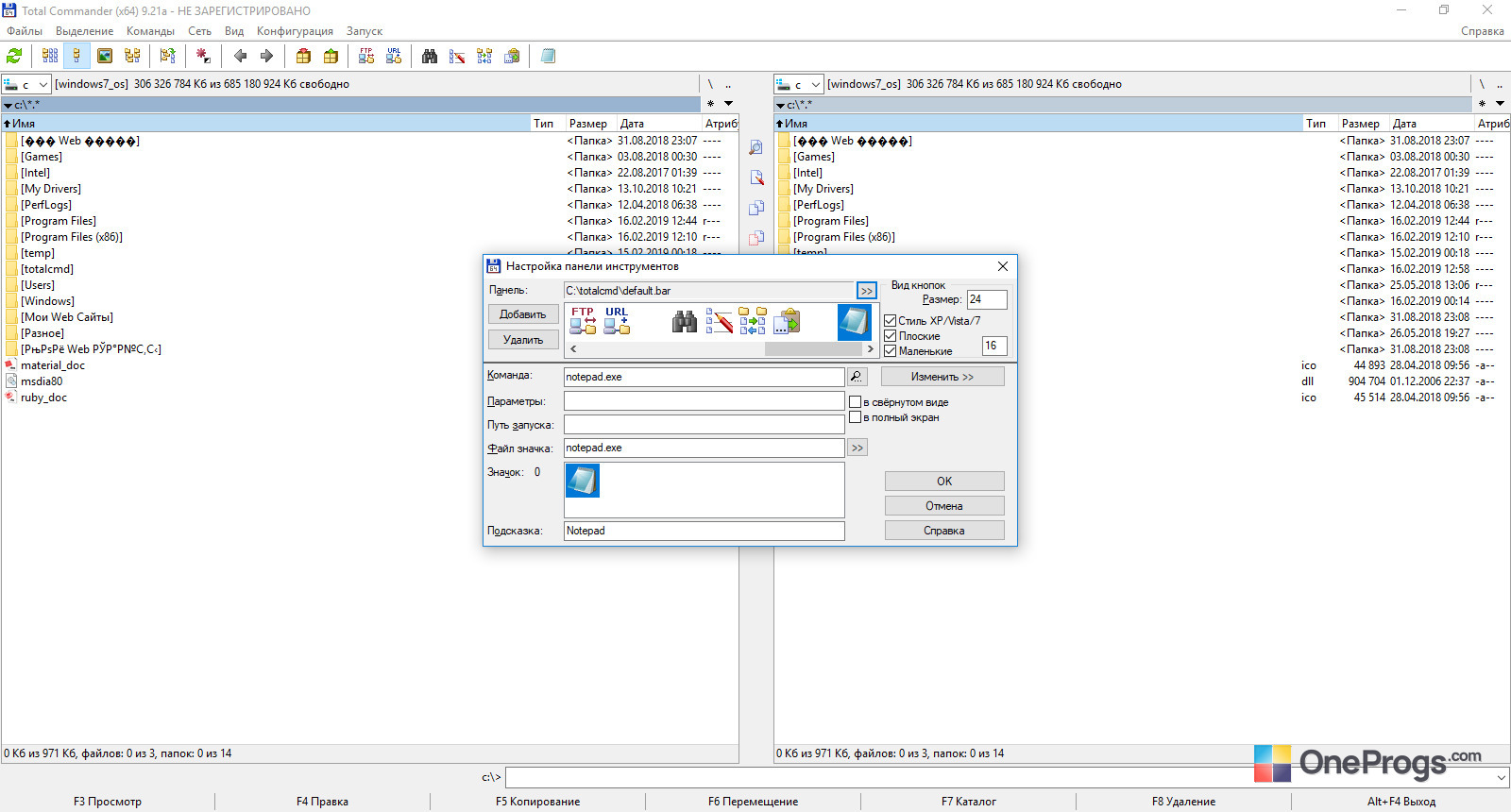Open the Запуск menu

(x=365, y=31)
